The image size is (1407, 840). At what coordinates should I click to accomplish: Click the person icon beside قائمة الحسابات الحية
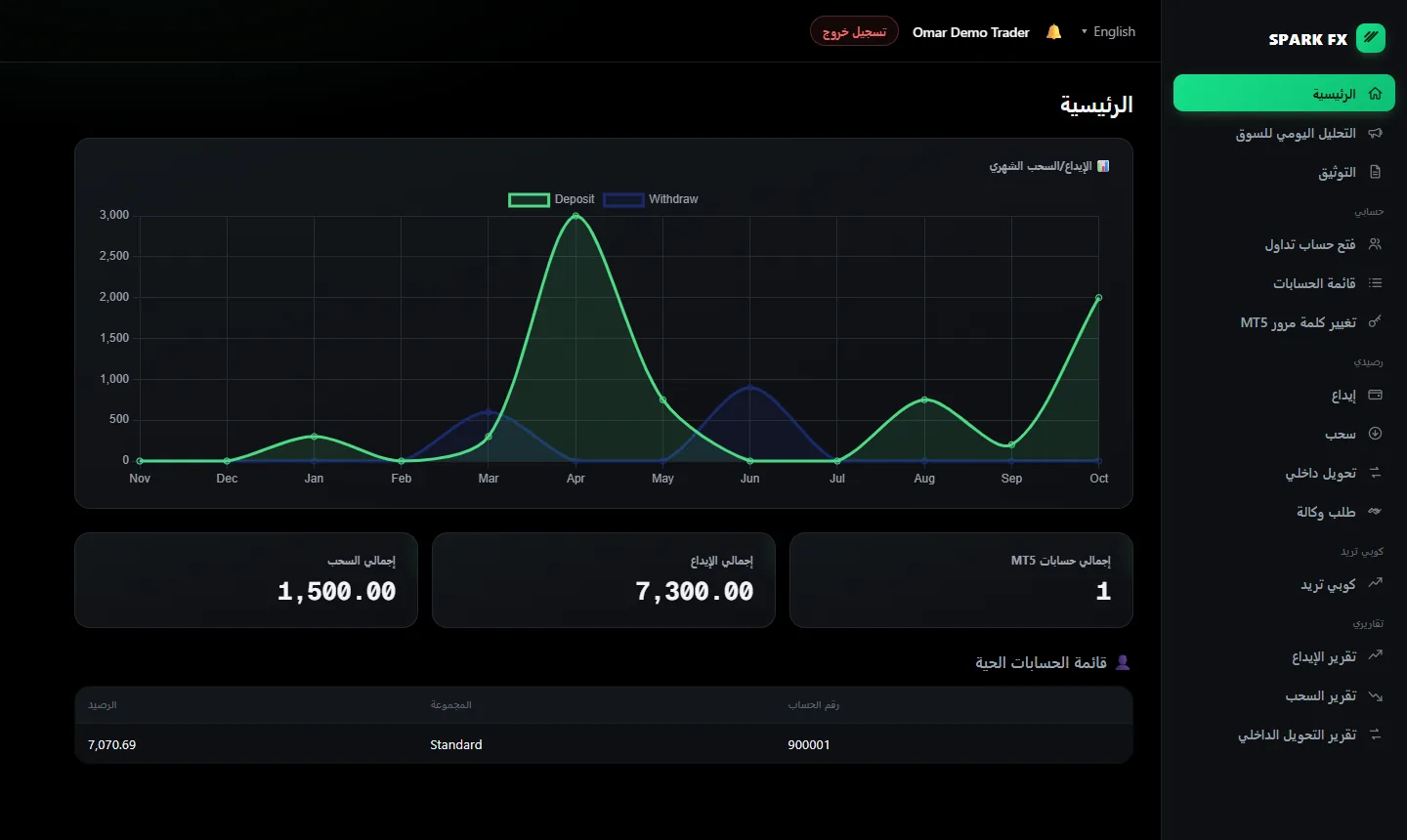click(1123, 662)
